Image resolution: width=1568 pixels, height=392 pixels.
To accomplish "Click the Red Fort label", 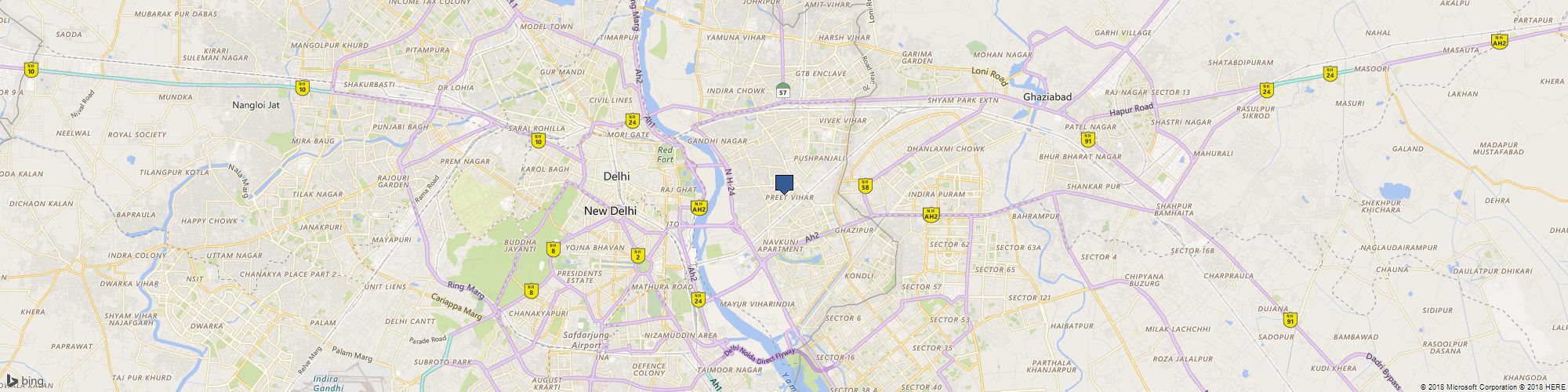I will (x=666, y=154).
